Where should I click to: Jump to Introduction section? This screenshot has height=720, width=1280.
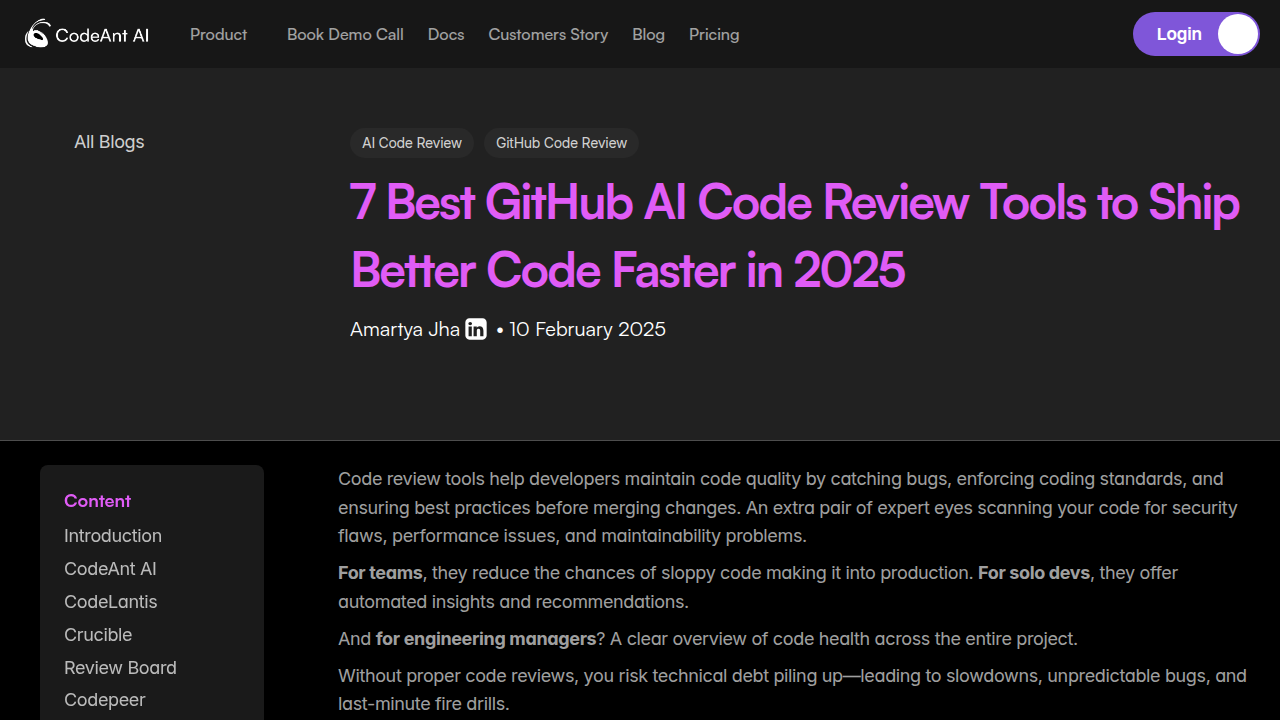[x=113, y=536]
